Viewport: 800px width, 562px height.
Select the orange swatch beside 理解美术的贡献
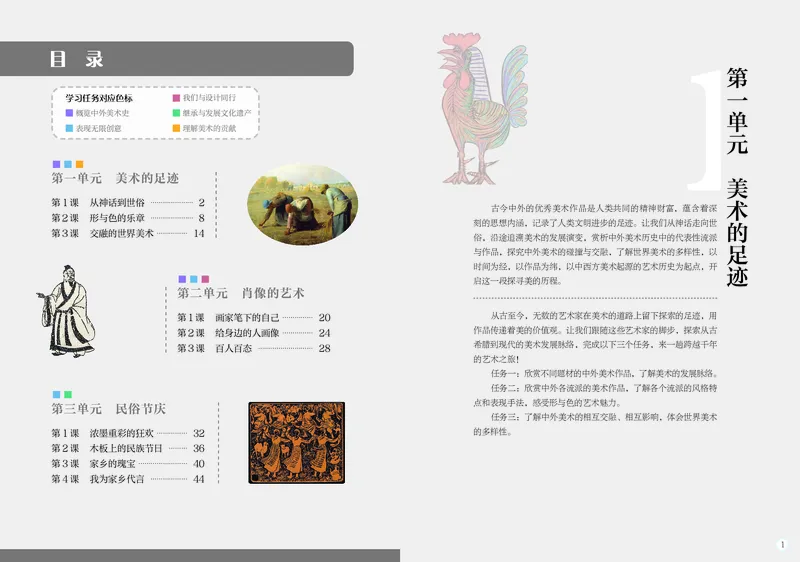[177, 129]
